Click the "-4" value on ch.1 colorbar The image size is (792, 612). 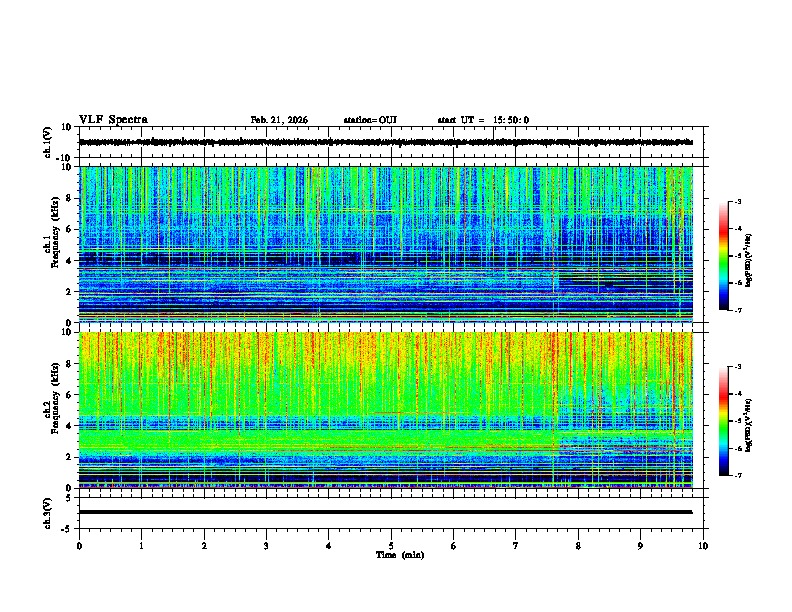(x=737, y=229)
